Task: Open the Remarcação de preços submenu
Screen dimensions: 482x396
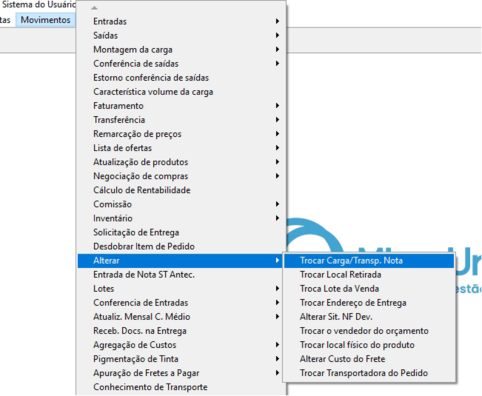Action: [x=182, y=134]
